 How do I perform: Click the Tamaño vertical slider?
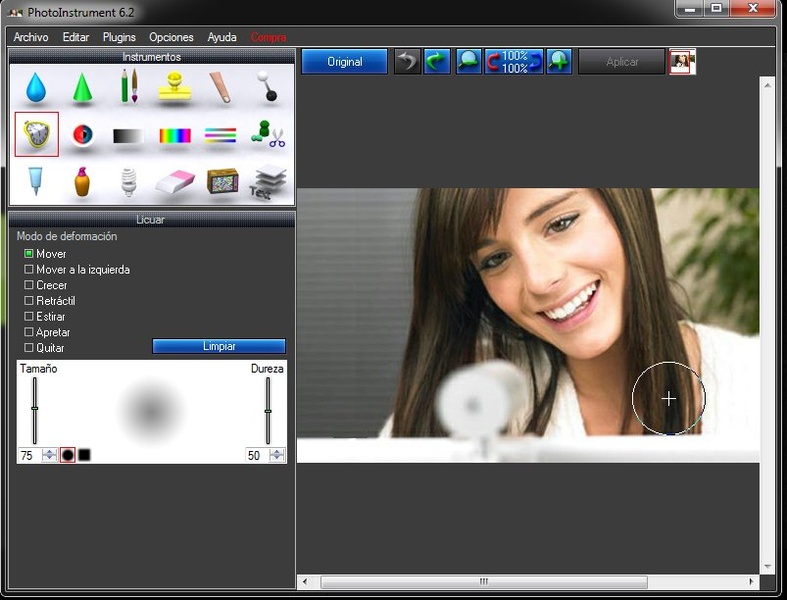(35, 410)
